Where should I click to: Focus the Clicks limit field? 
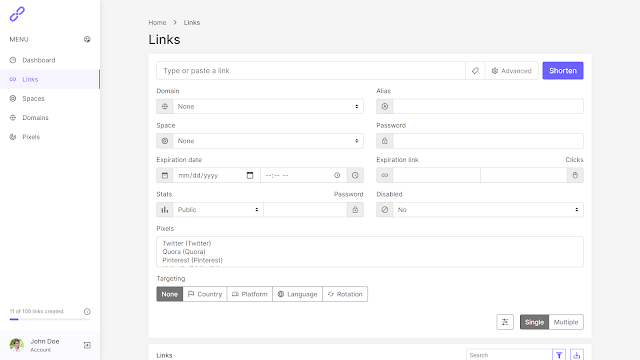(x=524, y=175)
